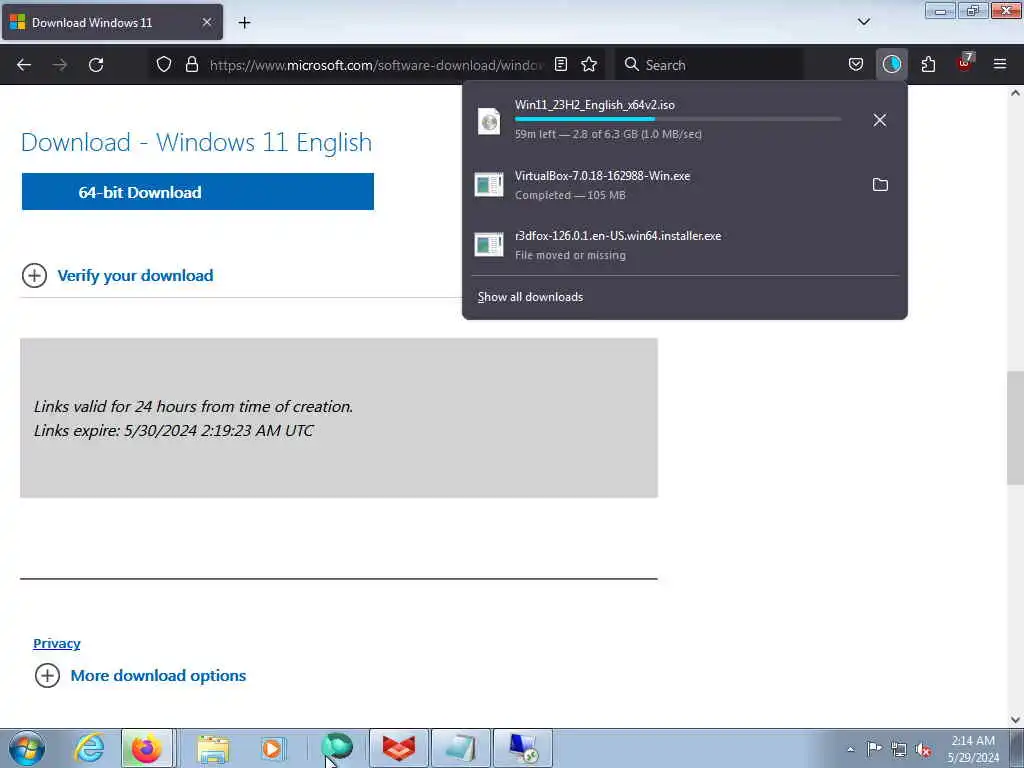This screenshot has width=1024, height=768.
Task: Select the Download Windows 11 tab
Action: point(112,22)
